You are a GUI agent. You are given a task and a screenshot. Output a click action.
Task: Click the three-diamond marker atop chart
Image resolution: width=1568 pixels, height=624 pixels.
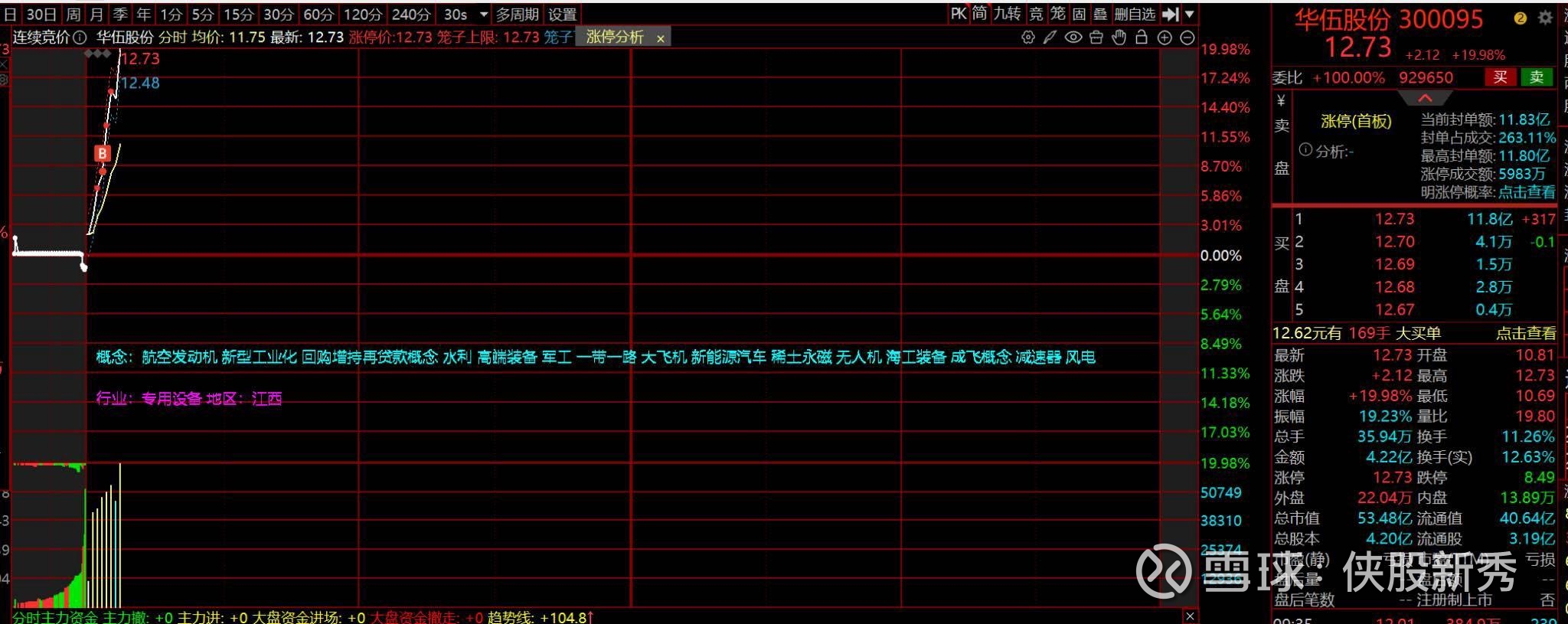click(x=97, y=53)
